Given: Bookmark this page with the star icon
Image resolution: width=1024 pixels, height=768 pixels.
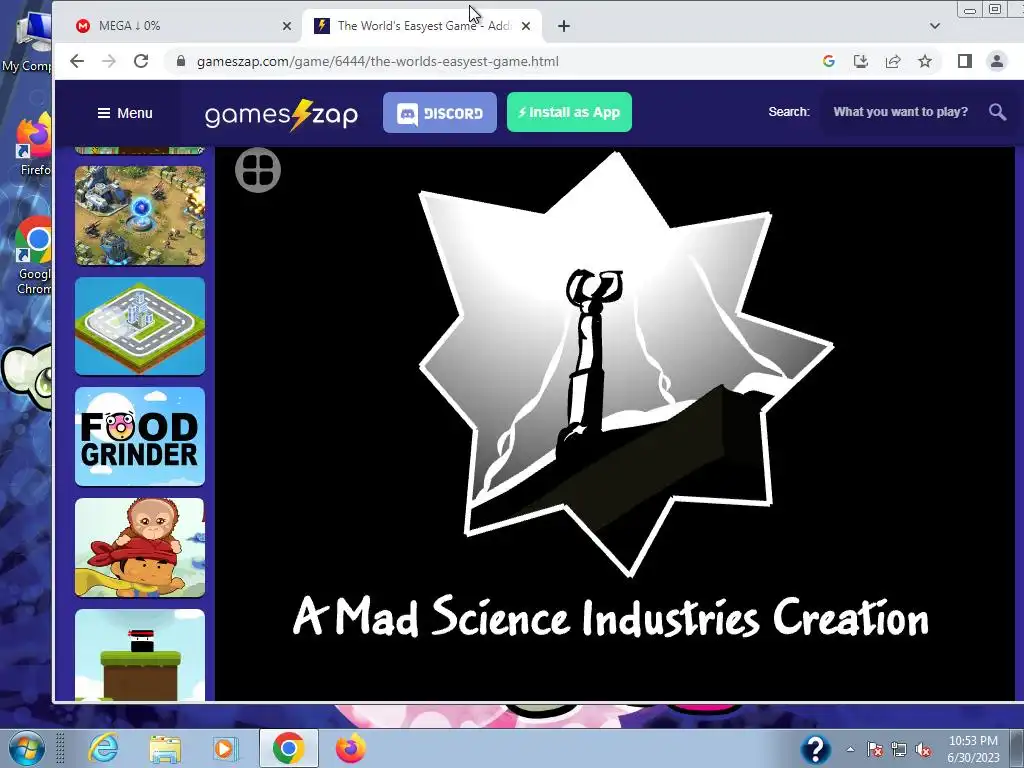Looking at the screenshot, I should pyautogui.click(x=925, y=61).
